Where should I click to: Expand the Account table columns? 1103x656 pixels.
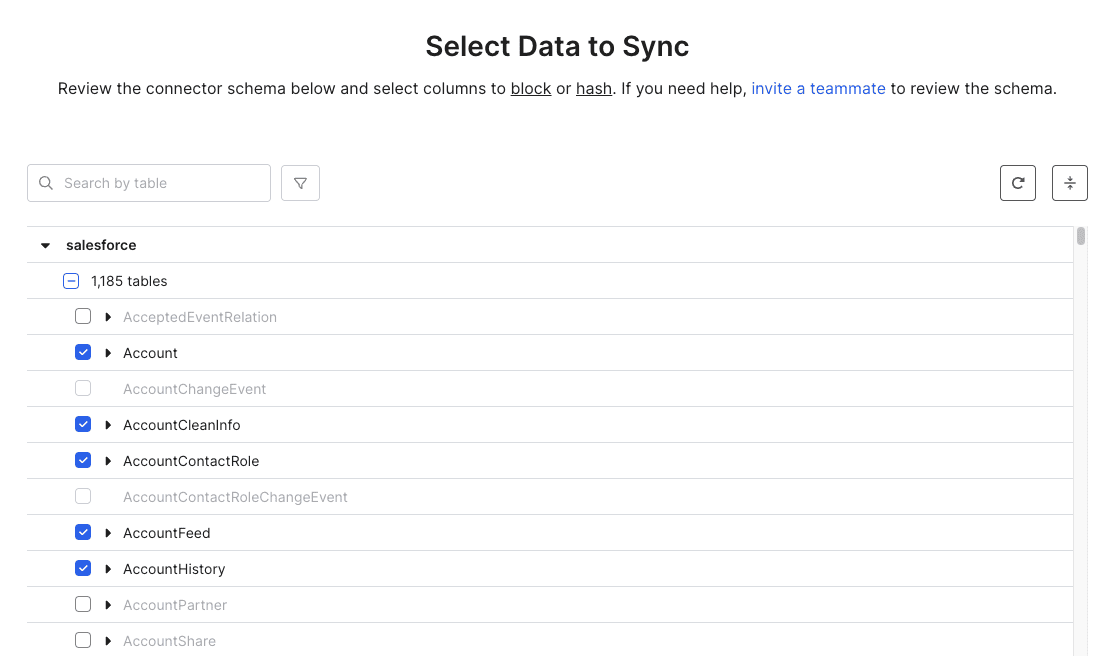tap(108, 353)
